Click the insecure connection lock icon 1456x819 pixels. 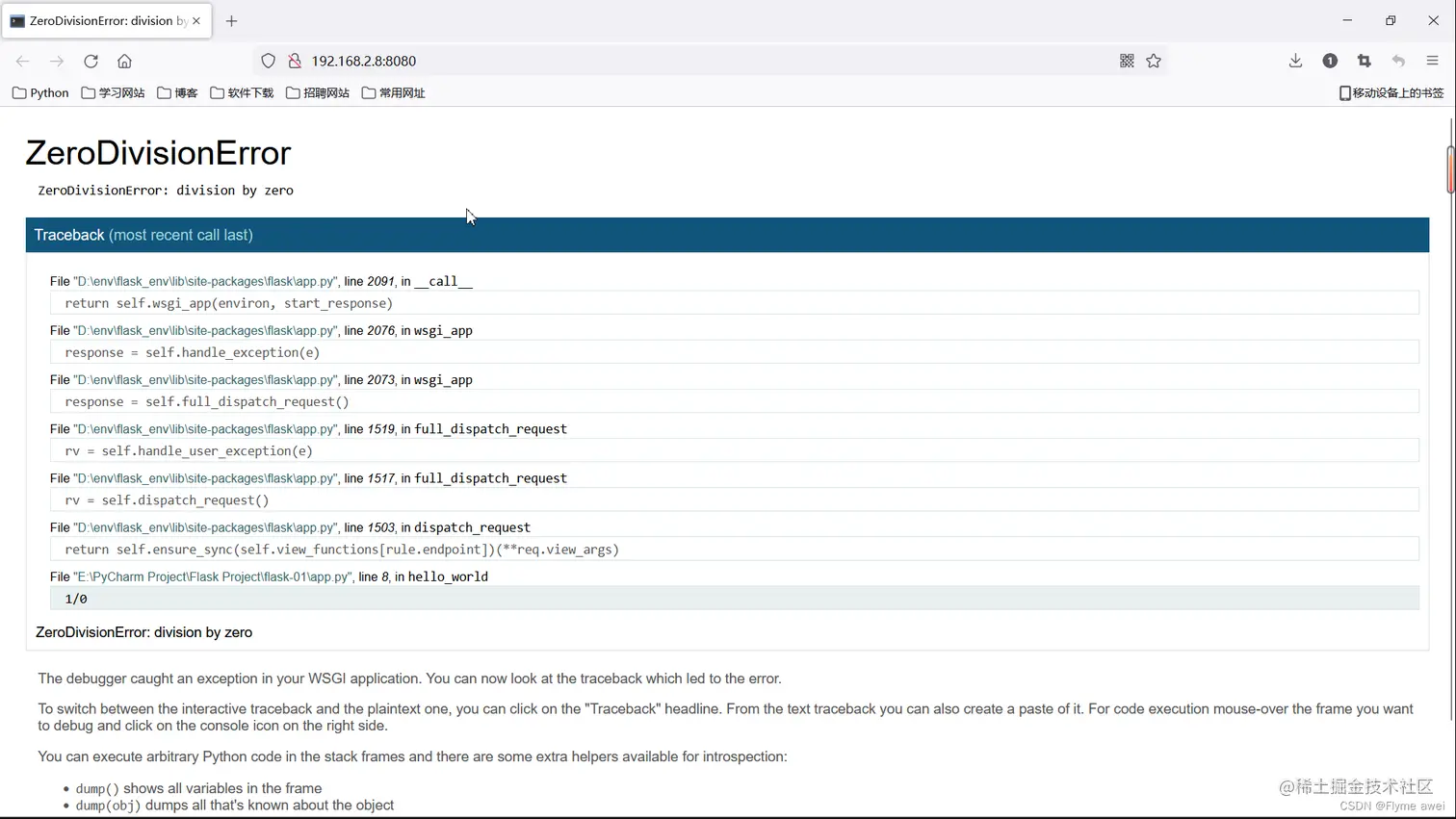pyautogui.click(x=295, y=61)
